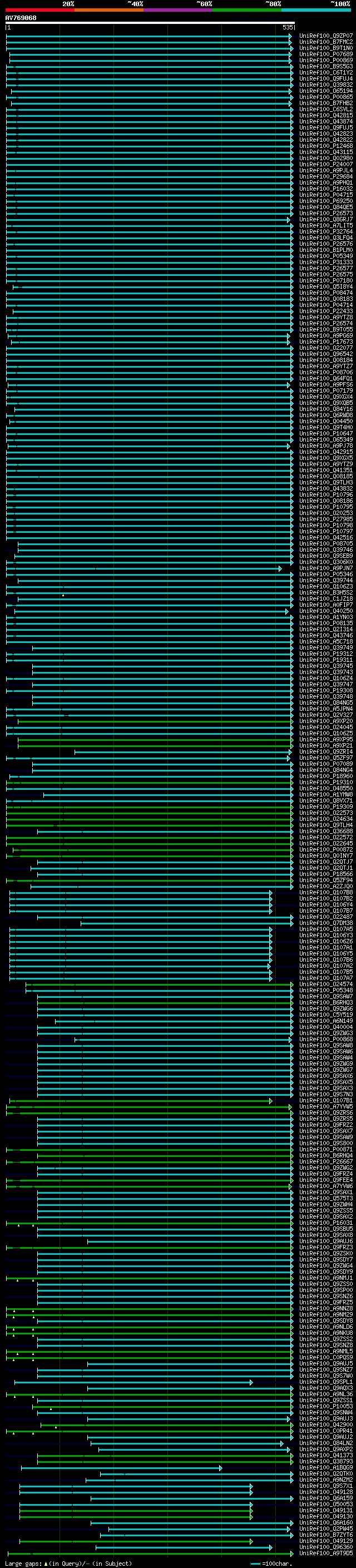Click hit UniRef100_Q40250

tap(325, 611)
